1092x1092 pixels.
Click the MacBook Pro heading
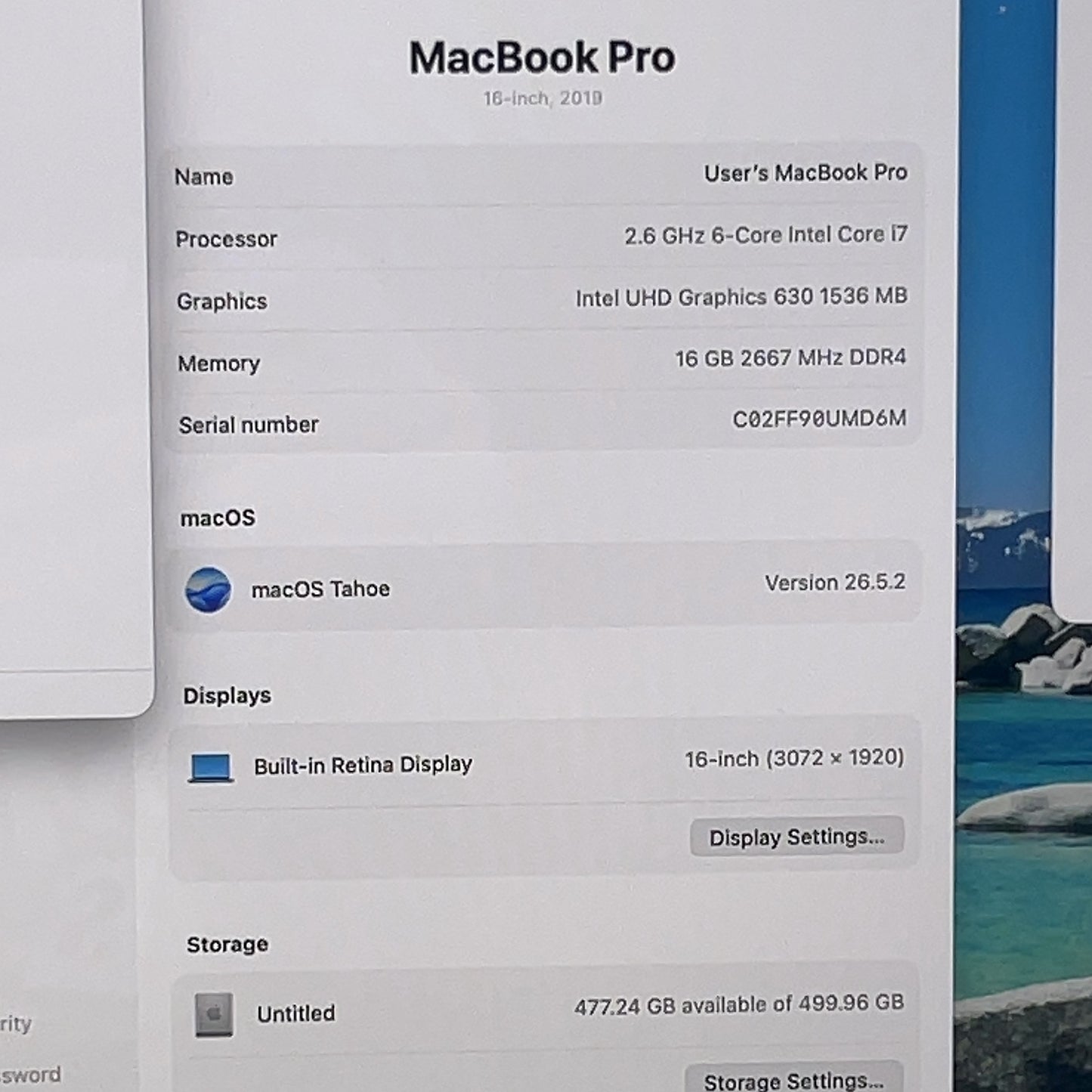542,57
